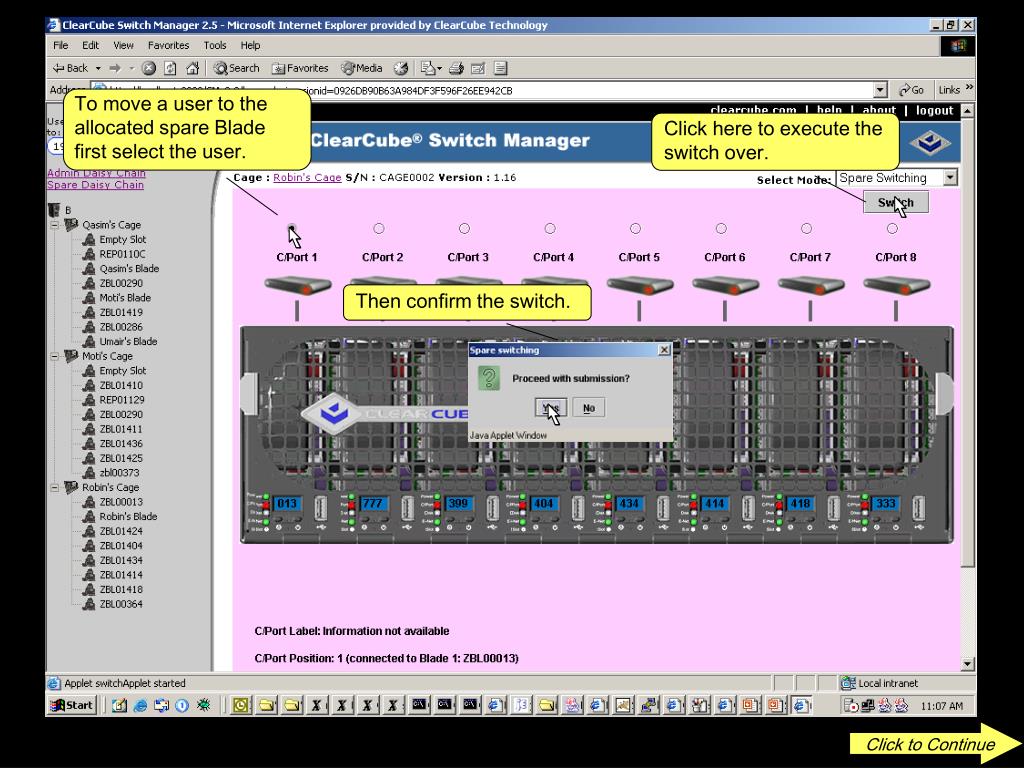The width and height of the screenshot is (1024, 768).
Task: Open the View menu
Action: click(123, 45)
